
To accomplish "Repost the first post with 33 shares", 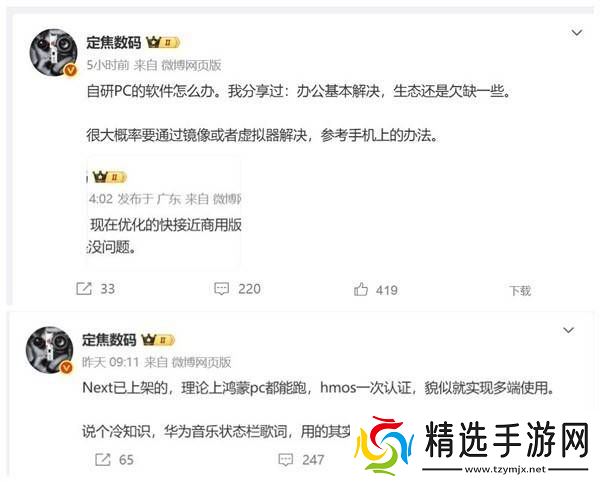I will click(84, 288).
